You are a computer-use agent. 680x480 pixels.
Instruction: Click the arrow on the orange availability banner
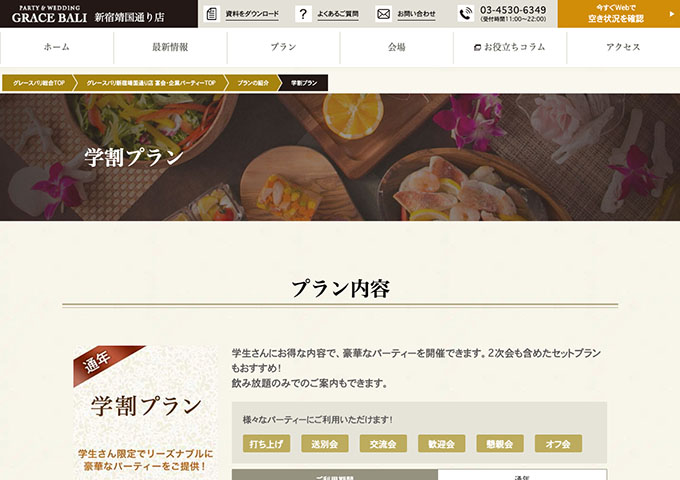672,14
